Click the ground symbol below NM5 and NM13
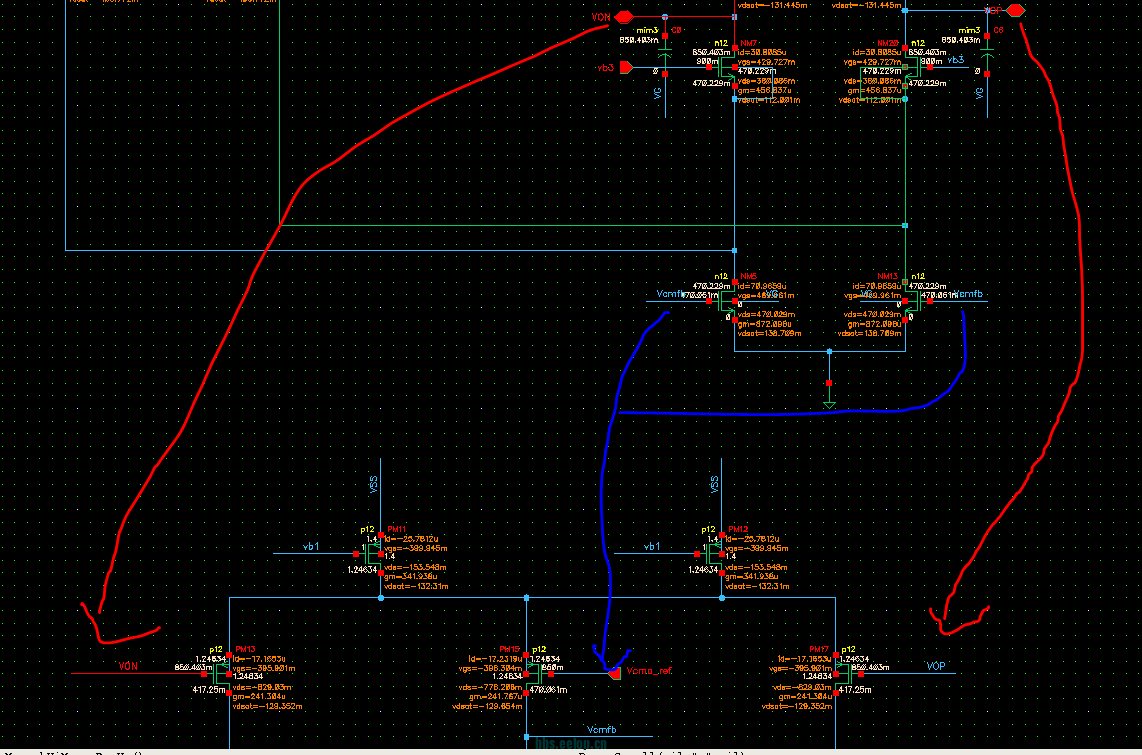Viewport: 1142px width, 755px height. coord(829,403)
